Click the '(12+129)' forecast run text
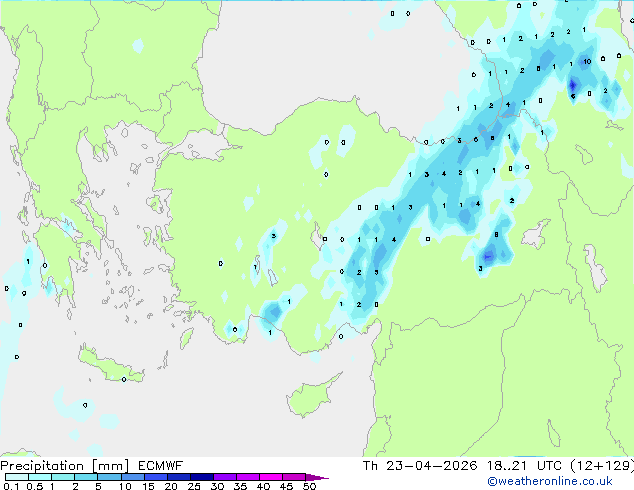This screenshot has height=490, width=634. click(x=602, y=466)
